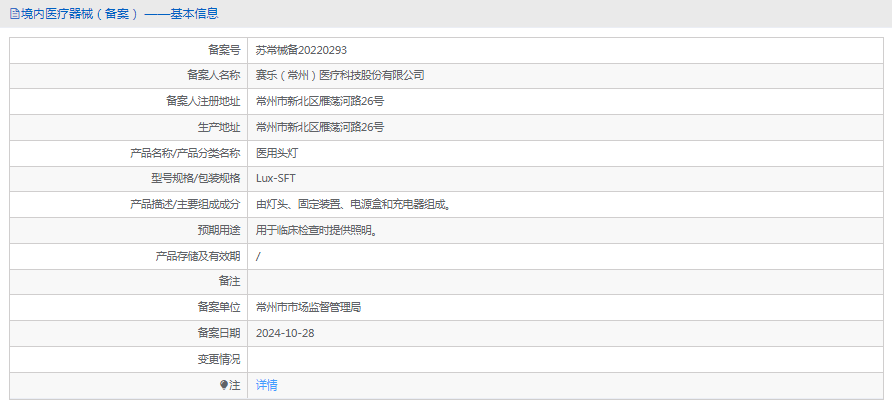Image resolution: width=892 pixels, height=407 pixels.
Task: Click the 产品名称/产品分类名称 label
Action: click(185, 153)
